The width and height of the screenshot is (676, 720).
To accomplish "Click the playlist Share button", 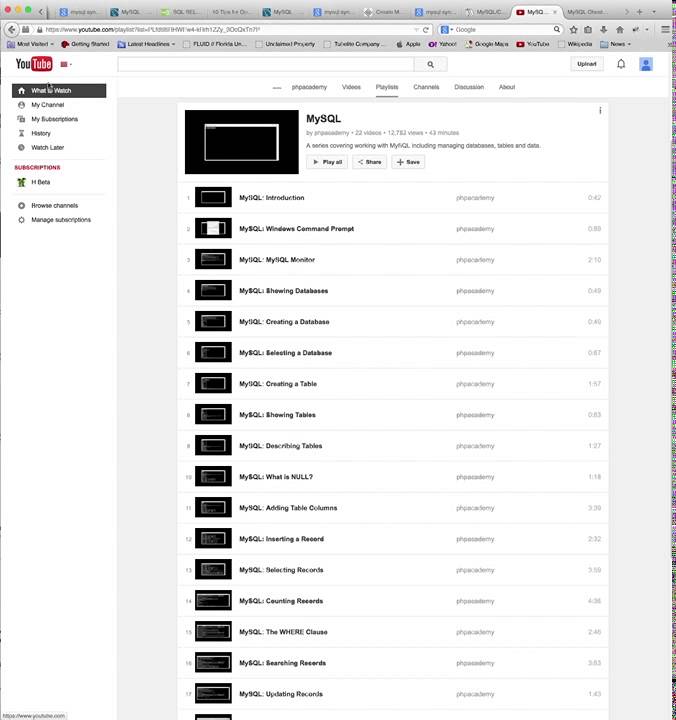I will 370,162.
